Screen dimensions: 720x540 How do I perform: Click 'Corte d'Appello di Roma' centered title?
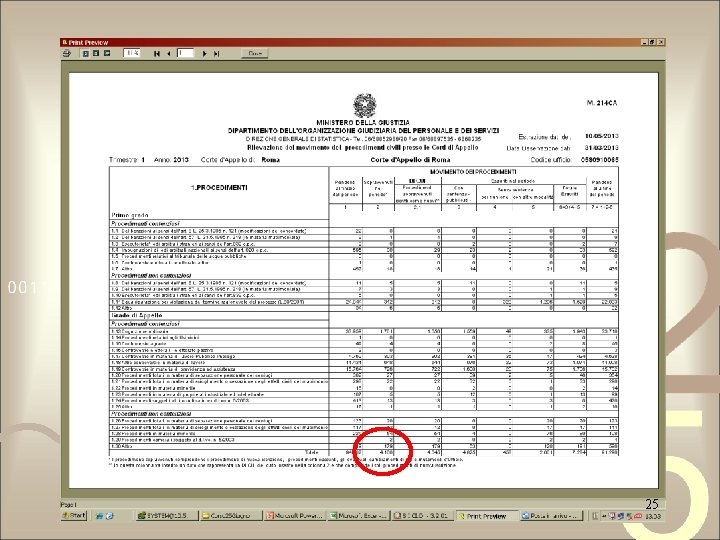(x=410, y=160)
